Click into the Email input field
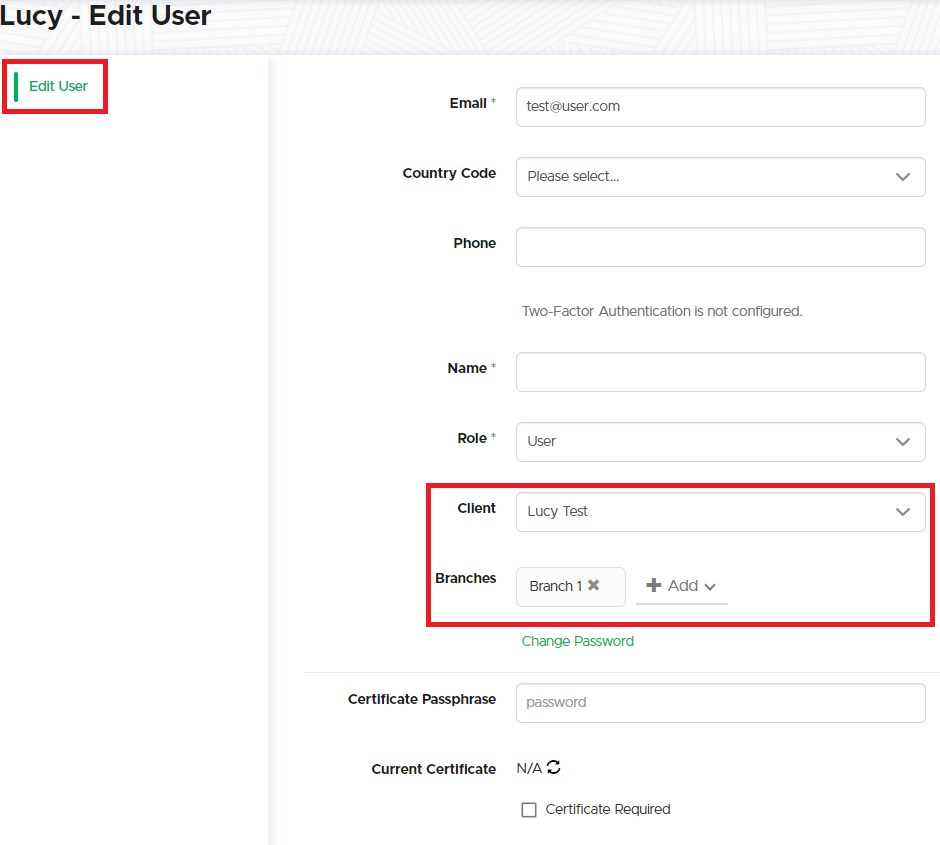Viewport: 940px width, 845px height. [x=720, y=107]
